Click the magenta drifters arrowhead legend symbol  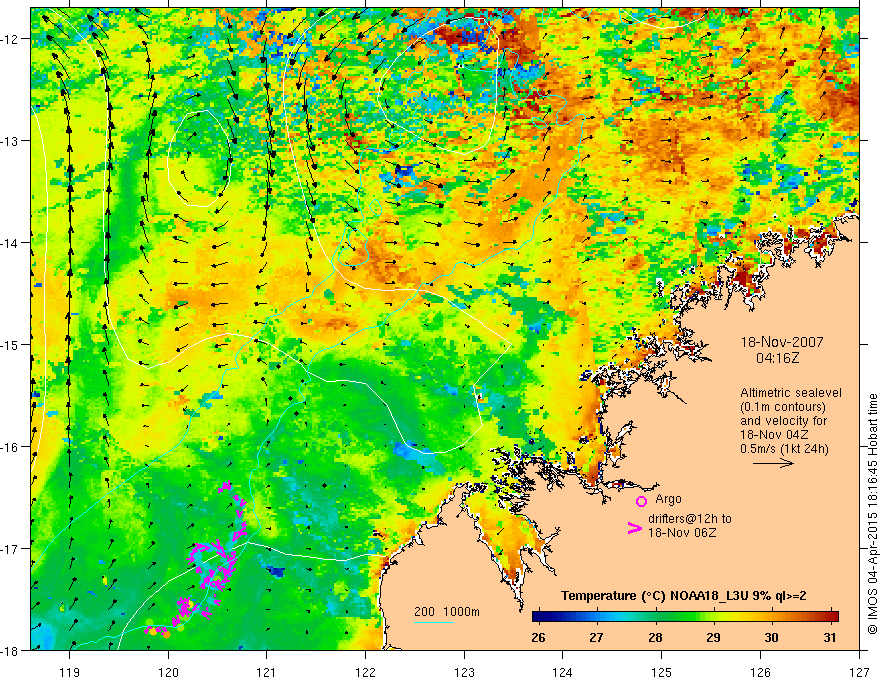(635, 528)
